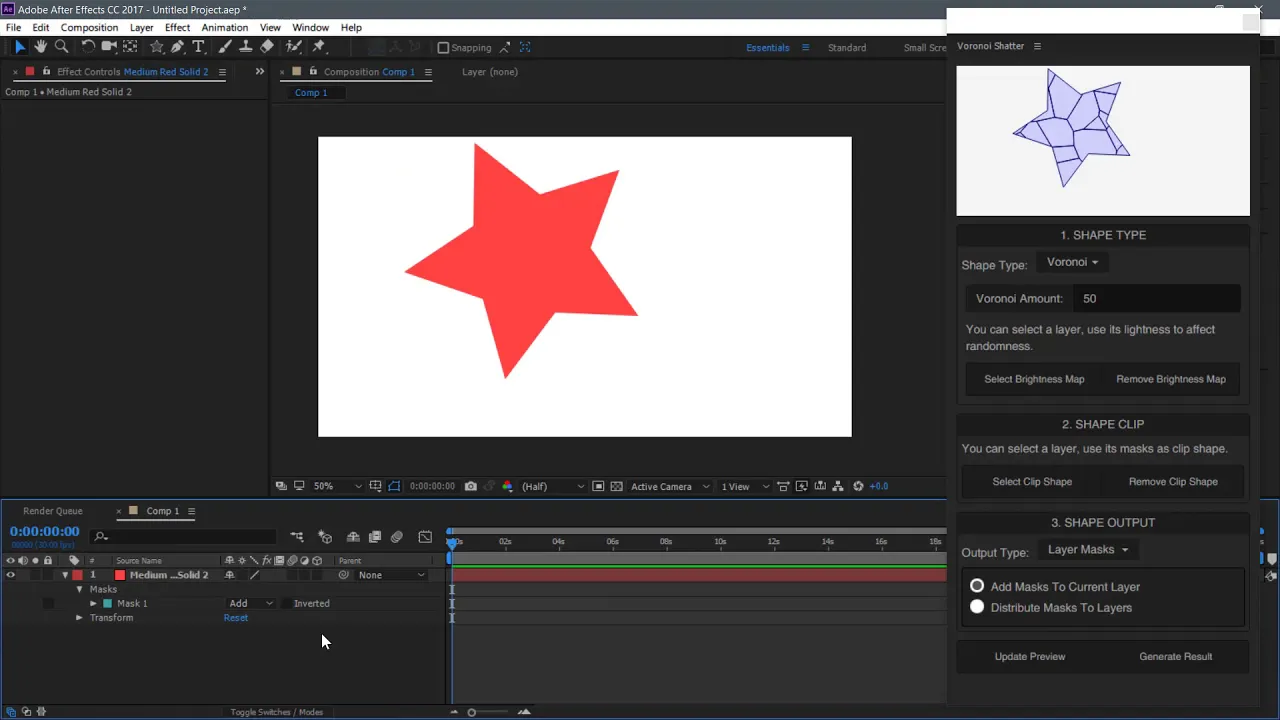Open the Shape Type dropdown in Voronoi Shatter
Screen dimensions: 1280x720
pos(1071,262)
